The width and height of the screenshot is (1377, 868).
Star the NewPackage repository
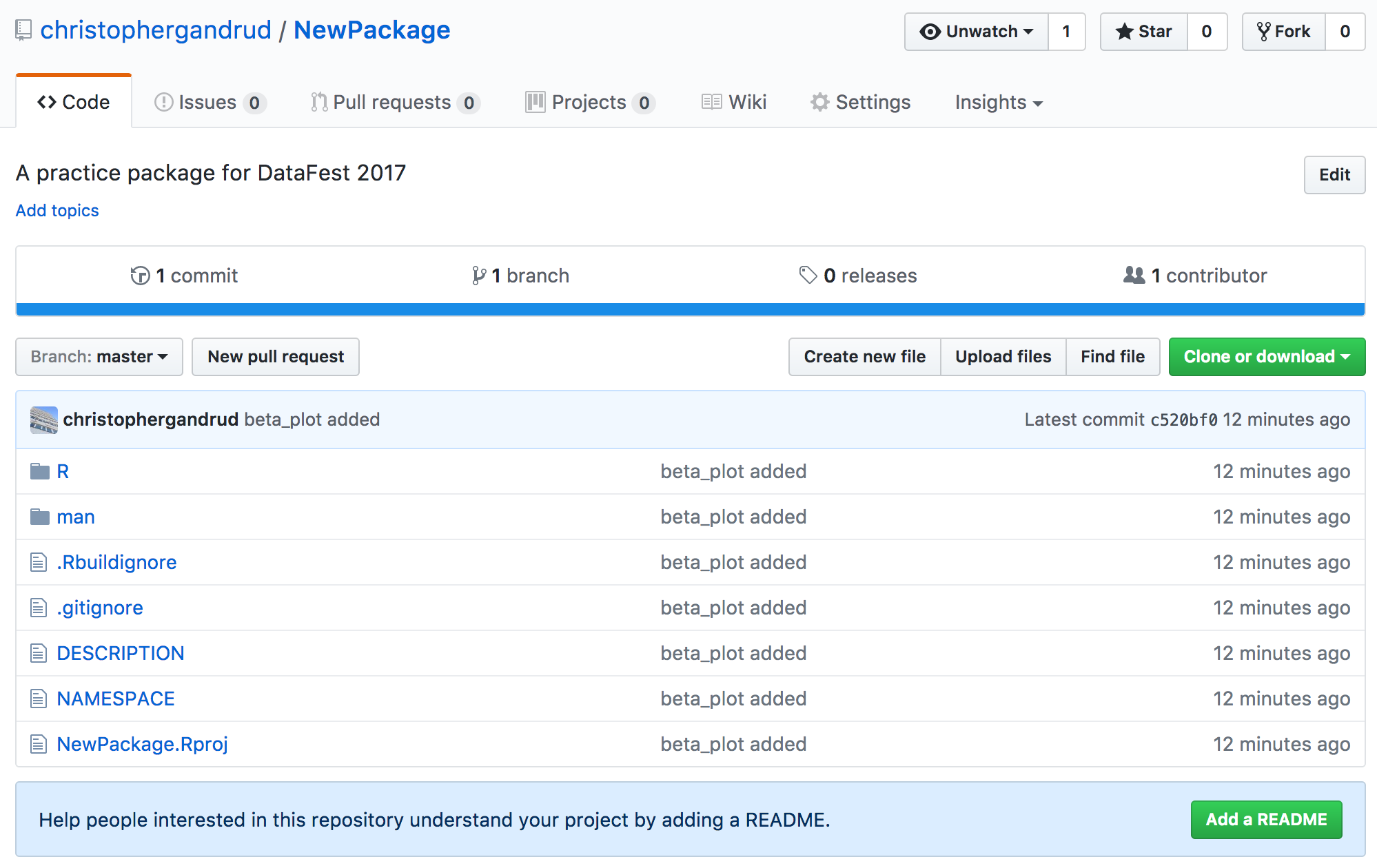(1144, 32)
